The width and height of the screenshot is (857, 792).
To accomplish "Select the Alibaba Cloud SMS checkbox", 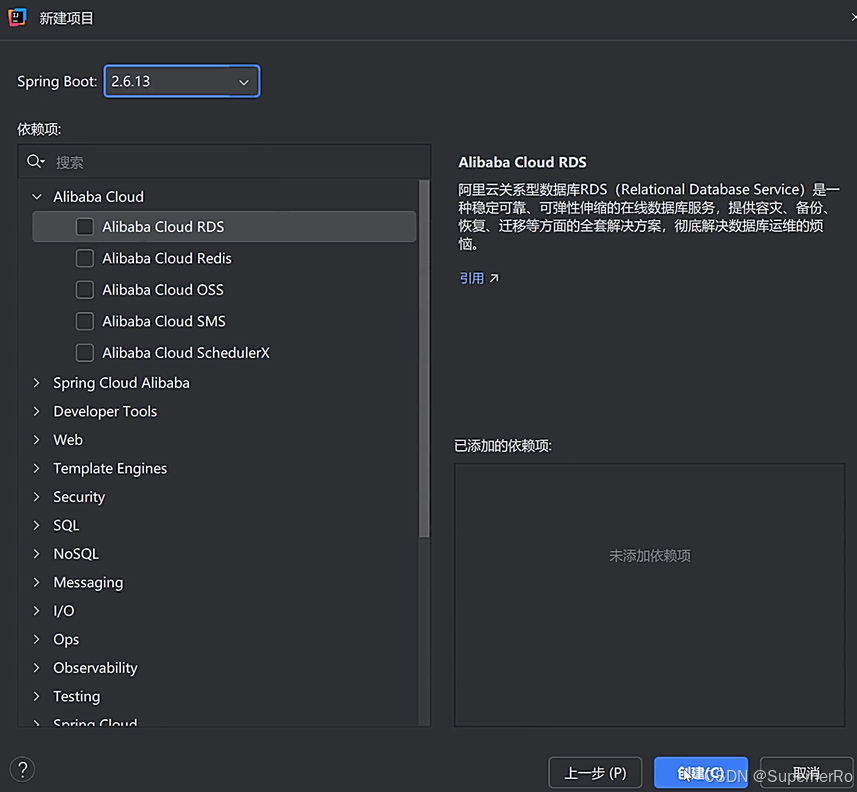I will pos(85,321).
